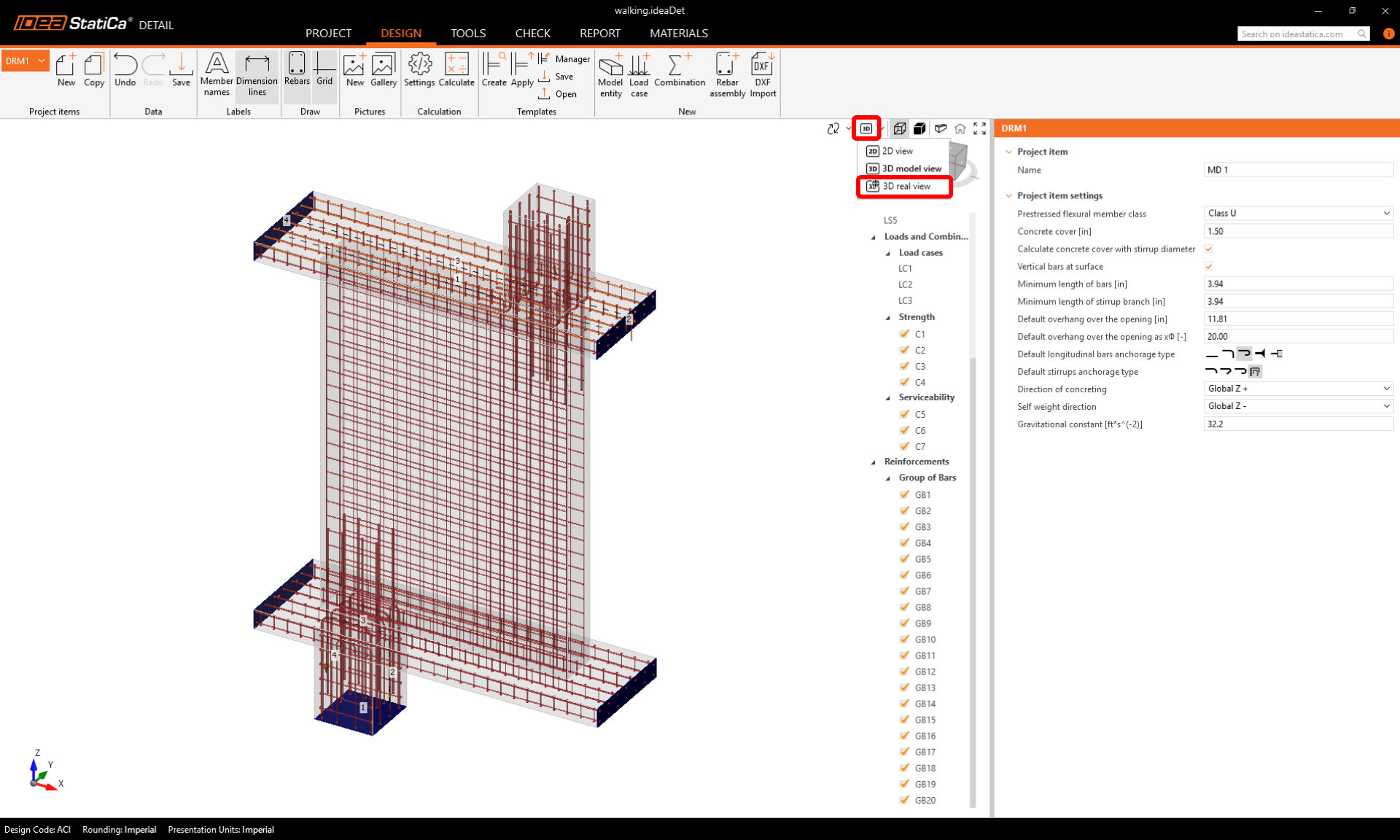Image resolution: width=1400 pixels, height=840 pixels.
Task: Click the Calculate icon in ribbon
Action: coord(456,69)
